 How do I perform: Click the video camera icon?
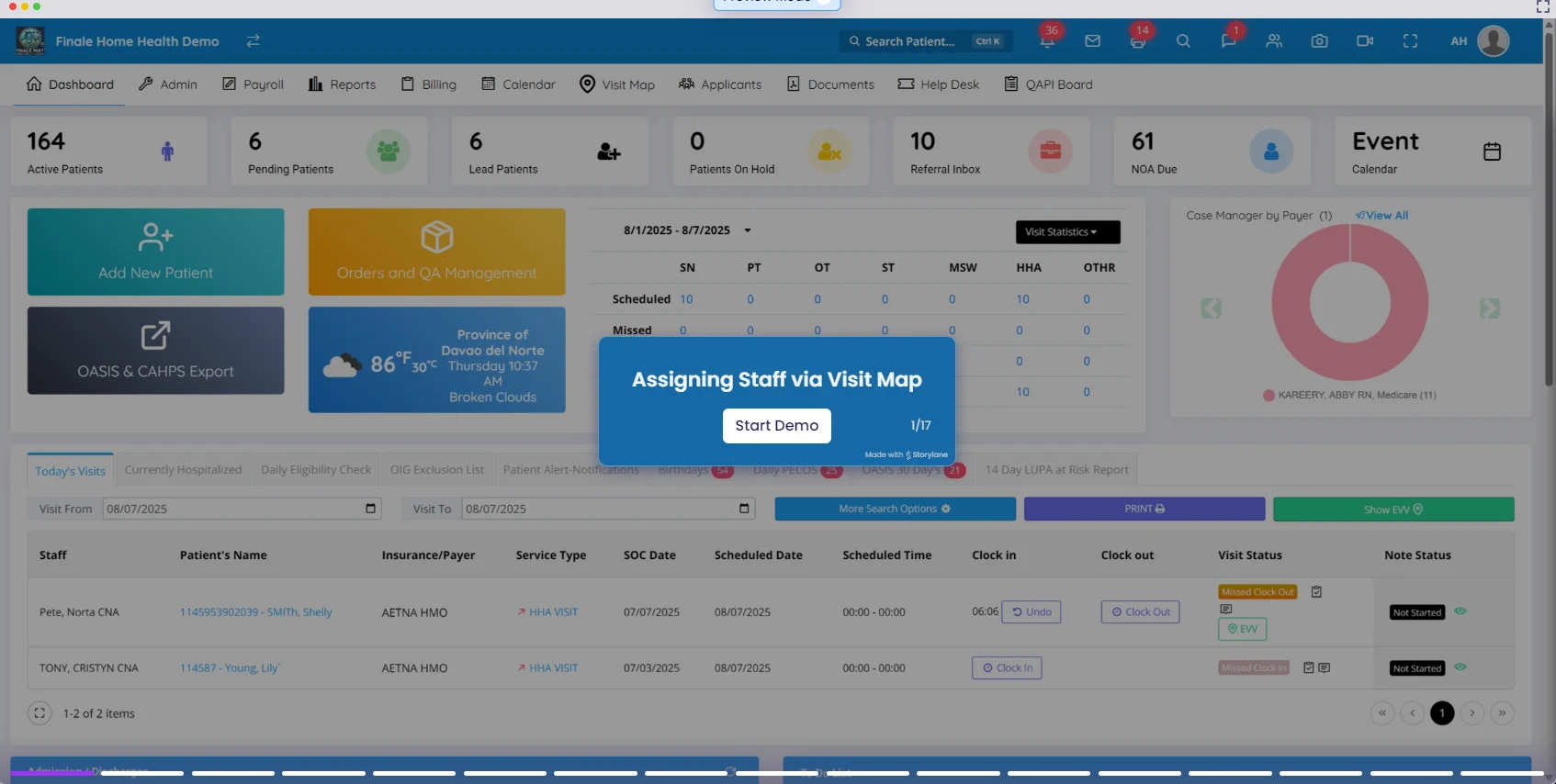(x=1365, y=41)
